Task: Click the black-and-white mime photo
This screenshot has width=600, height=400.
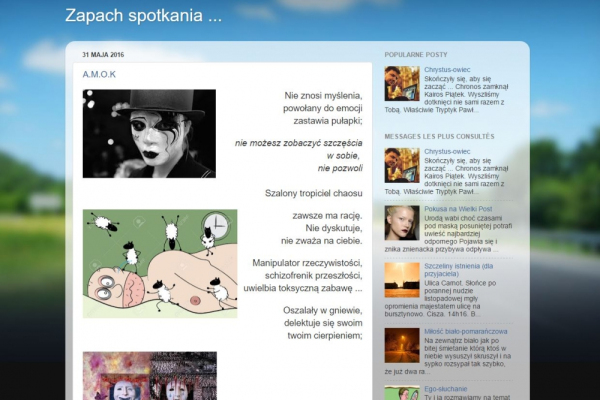Action: click(x=149, y=133)
